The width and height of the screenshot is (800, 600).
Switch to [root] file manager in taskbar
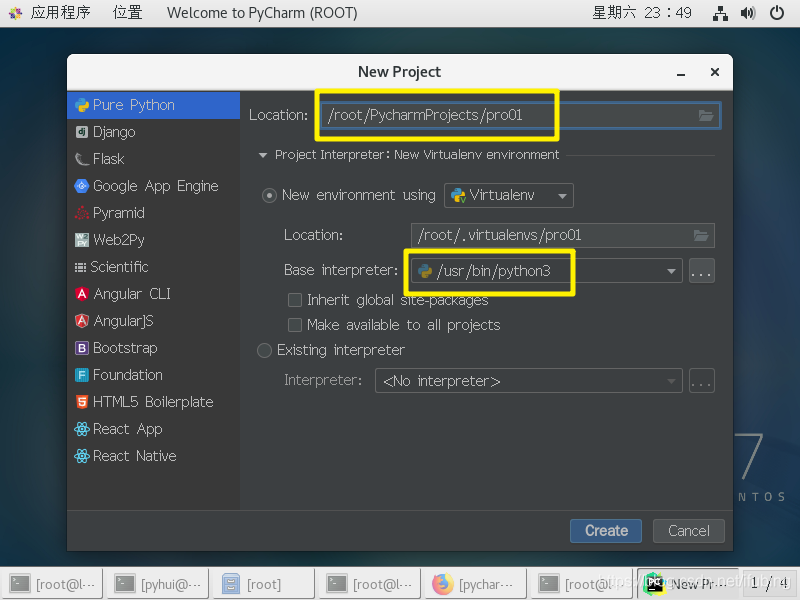265,584
